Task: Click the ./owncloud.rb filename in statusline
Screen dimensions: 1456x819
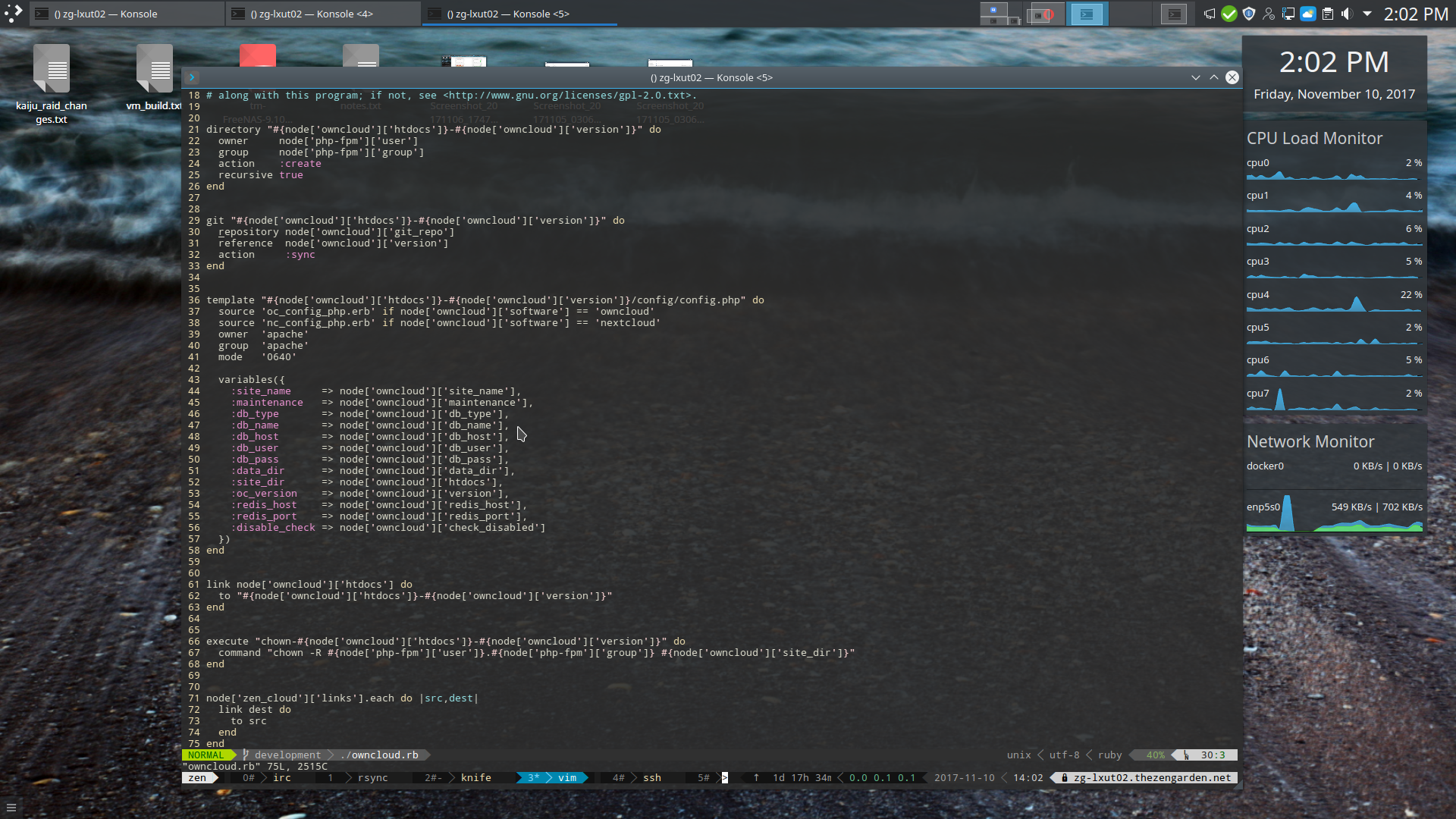Action: pos(379,755)
